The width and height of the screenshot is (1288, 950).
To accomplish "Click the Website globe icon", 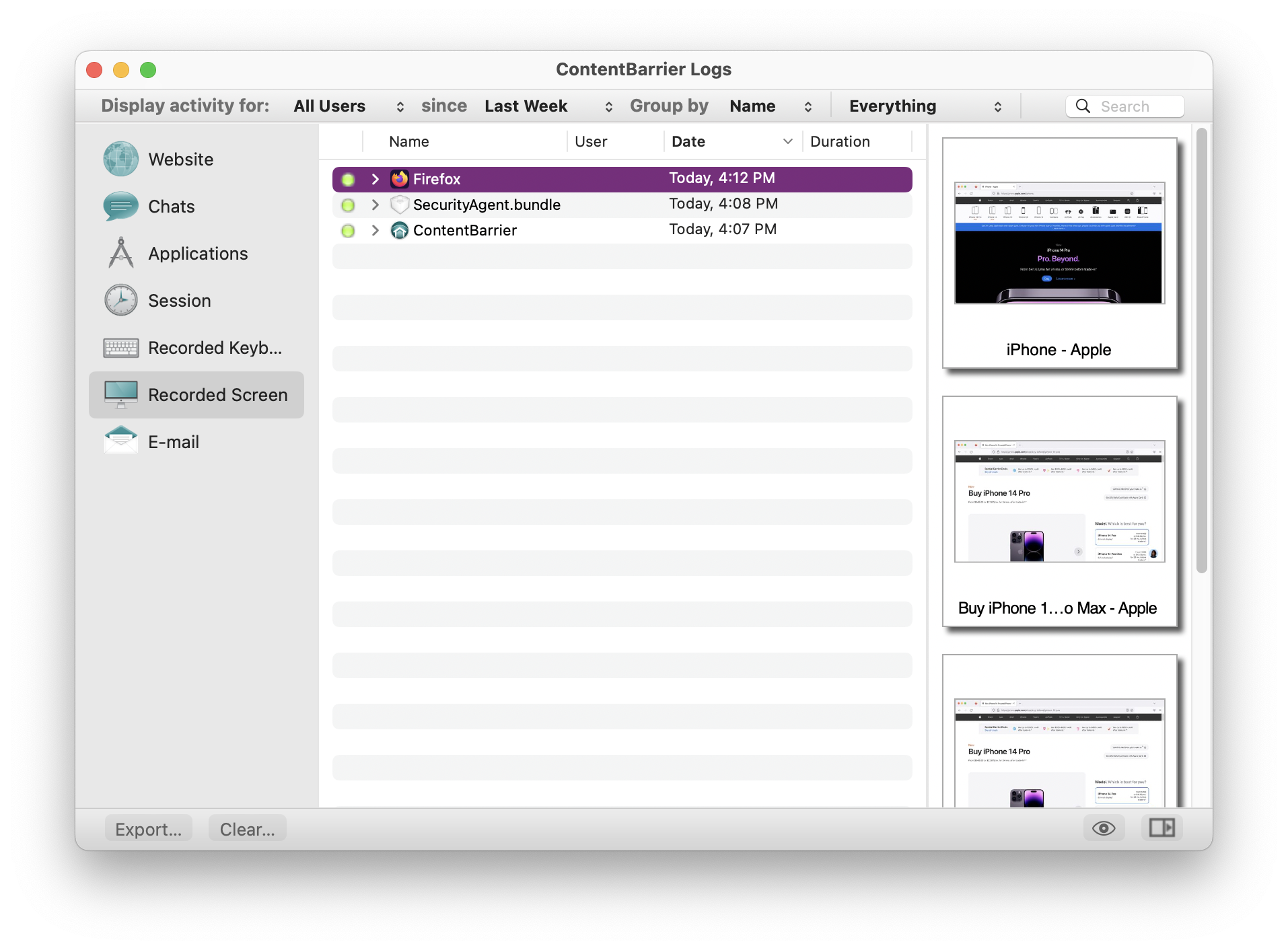I will (x=120, y=159).
